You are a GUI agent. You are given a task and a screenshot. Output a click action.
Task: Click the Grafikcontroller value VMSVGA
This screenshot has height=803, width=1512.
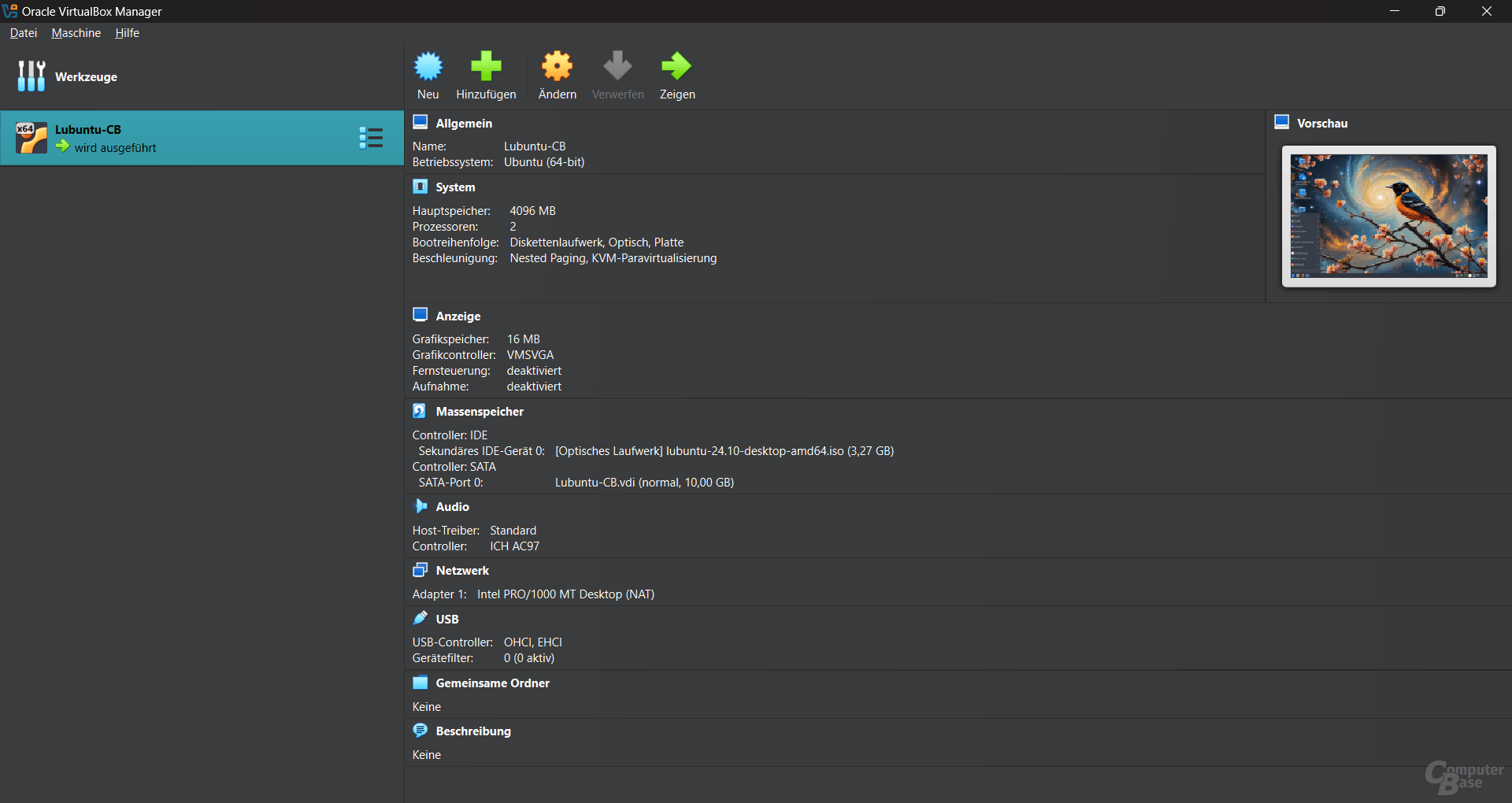pyautogui.click(x=530, y=355)
